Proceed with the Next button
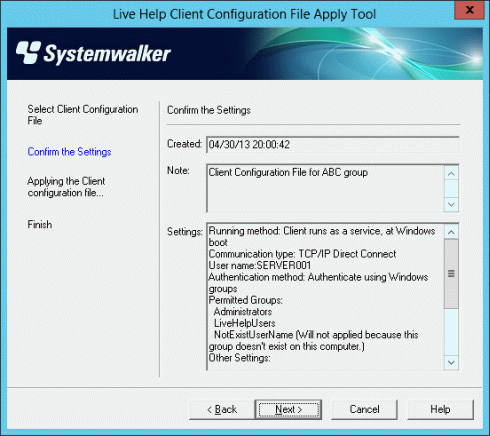Image resolution: width=490 pixels, height=436 pixels. tap(288, 409)
